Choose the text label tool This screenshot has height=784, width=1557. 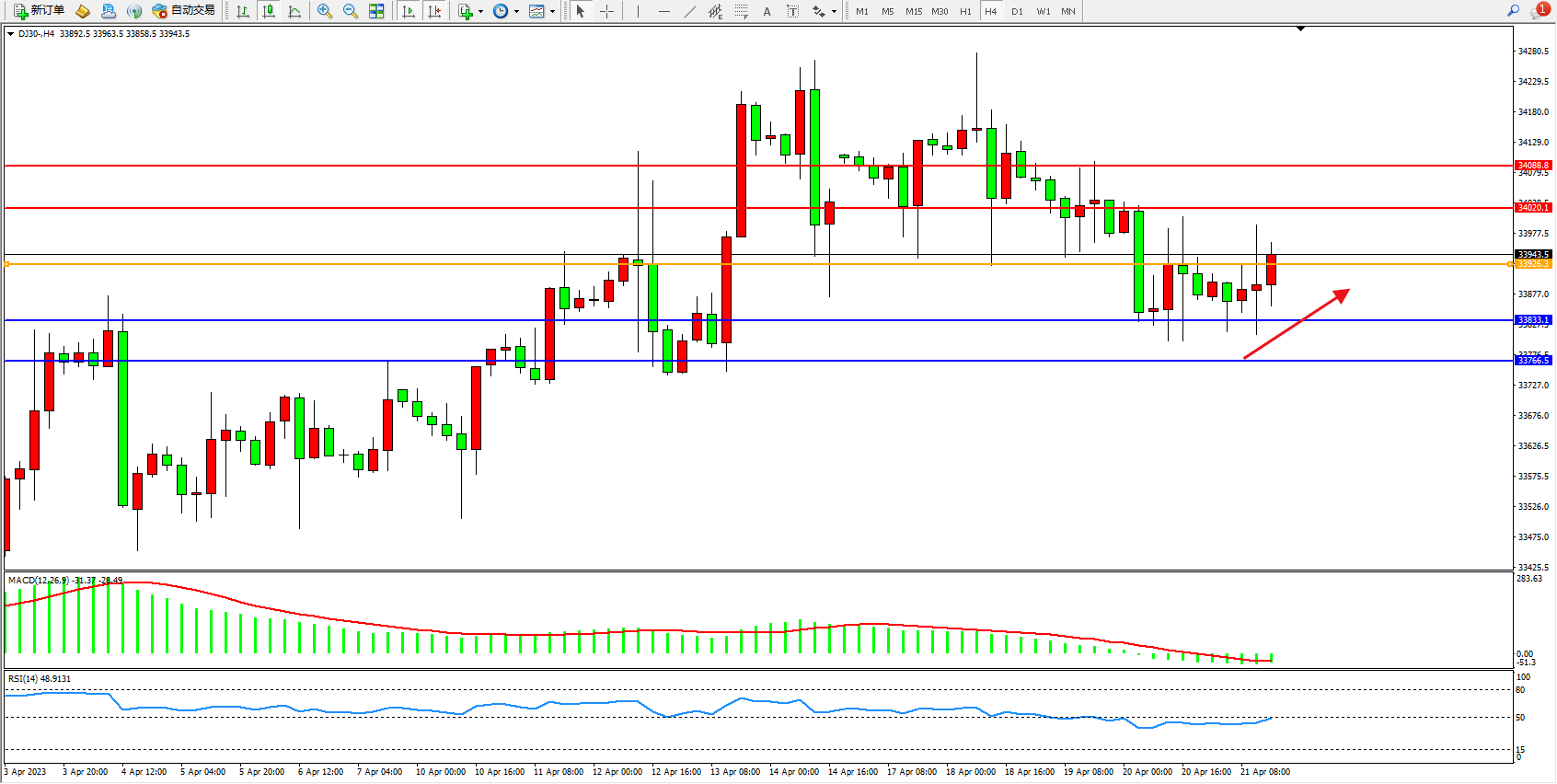pos(767,11)
